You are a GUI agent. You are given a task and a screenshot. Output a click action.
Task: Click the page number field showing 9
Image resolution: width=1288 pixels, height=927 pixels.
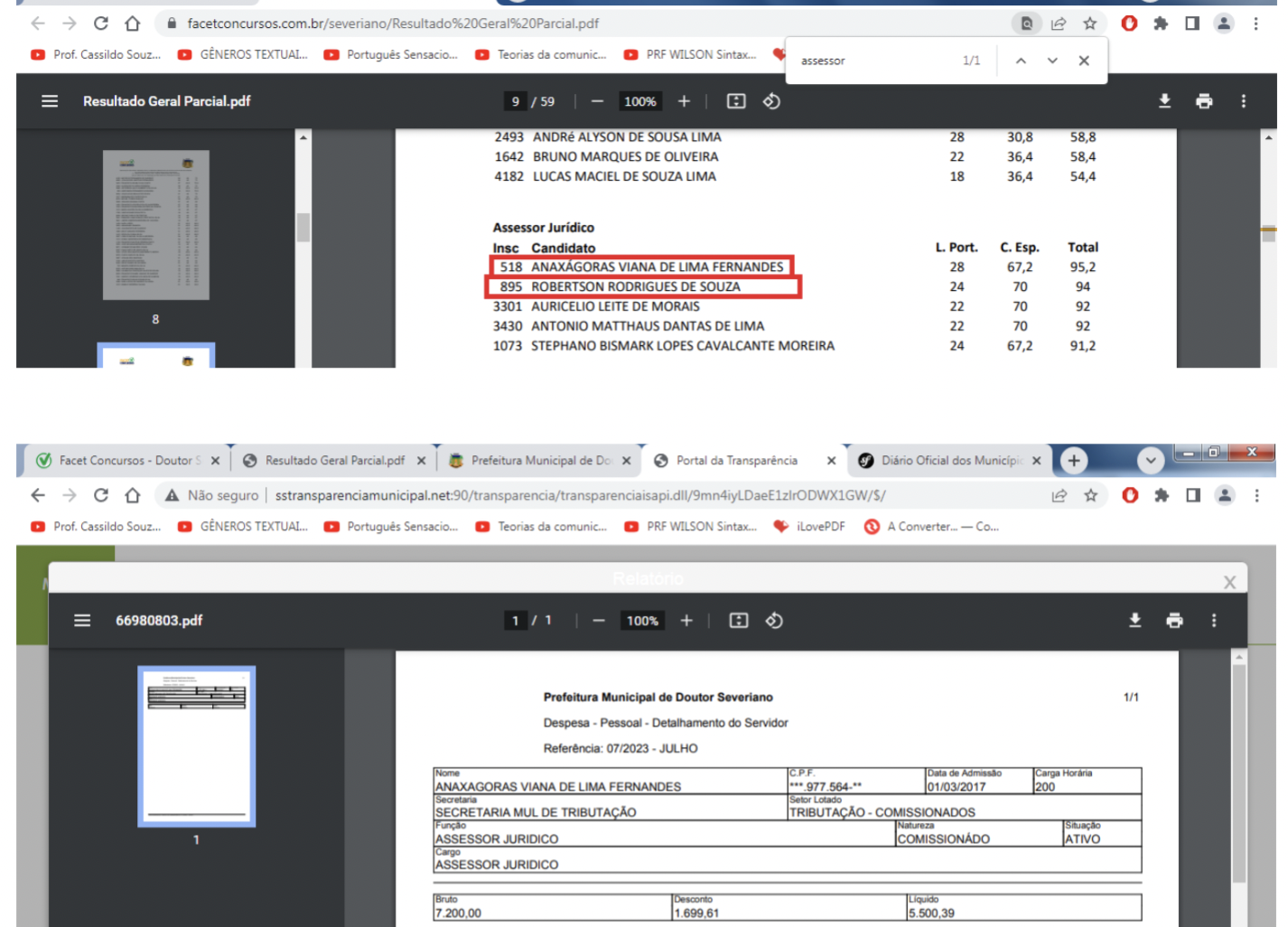point(515,101)
